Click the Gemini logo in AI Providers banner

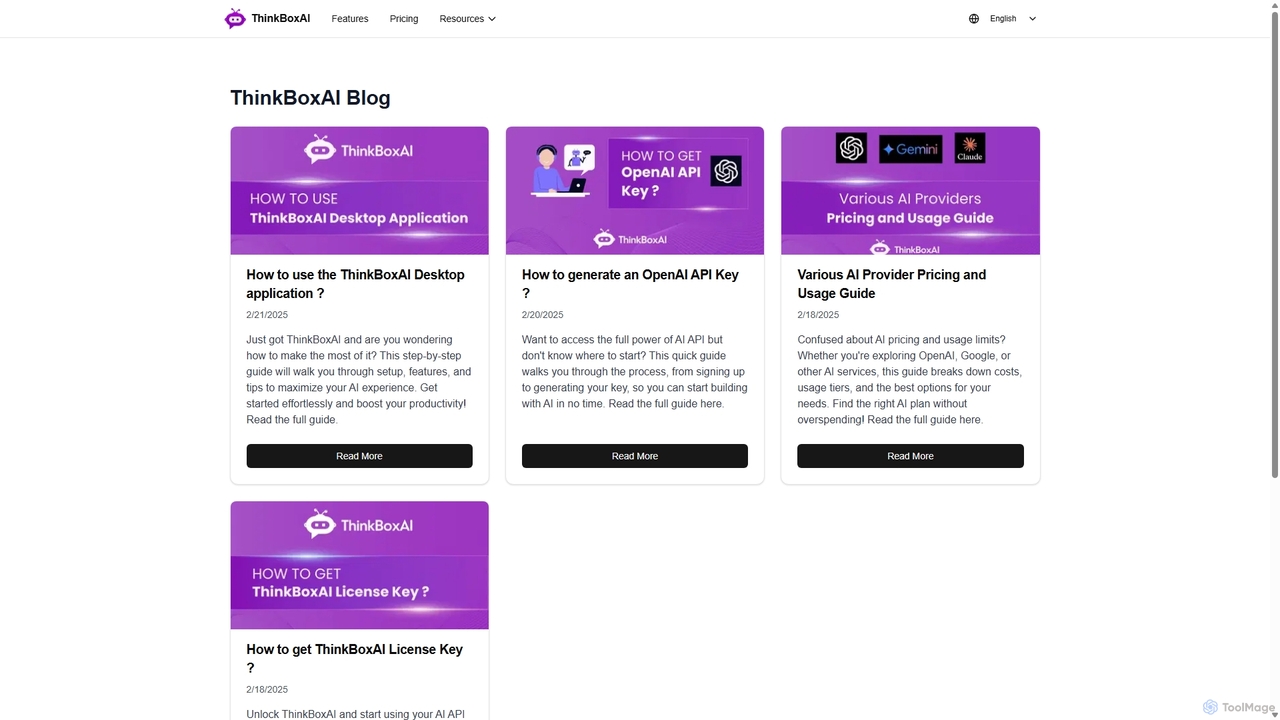pyautogui.click(x=910, y=149)
